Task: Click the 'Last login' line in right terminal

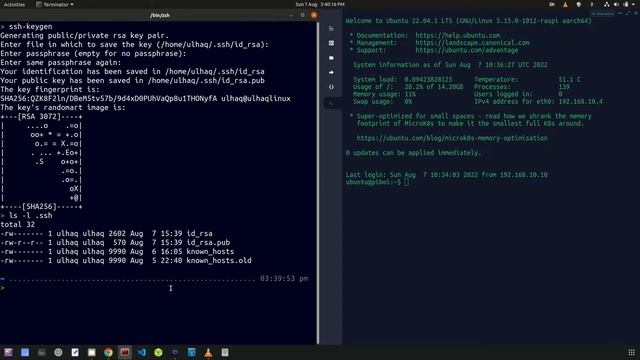Action: (x=447, y=175)
